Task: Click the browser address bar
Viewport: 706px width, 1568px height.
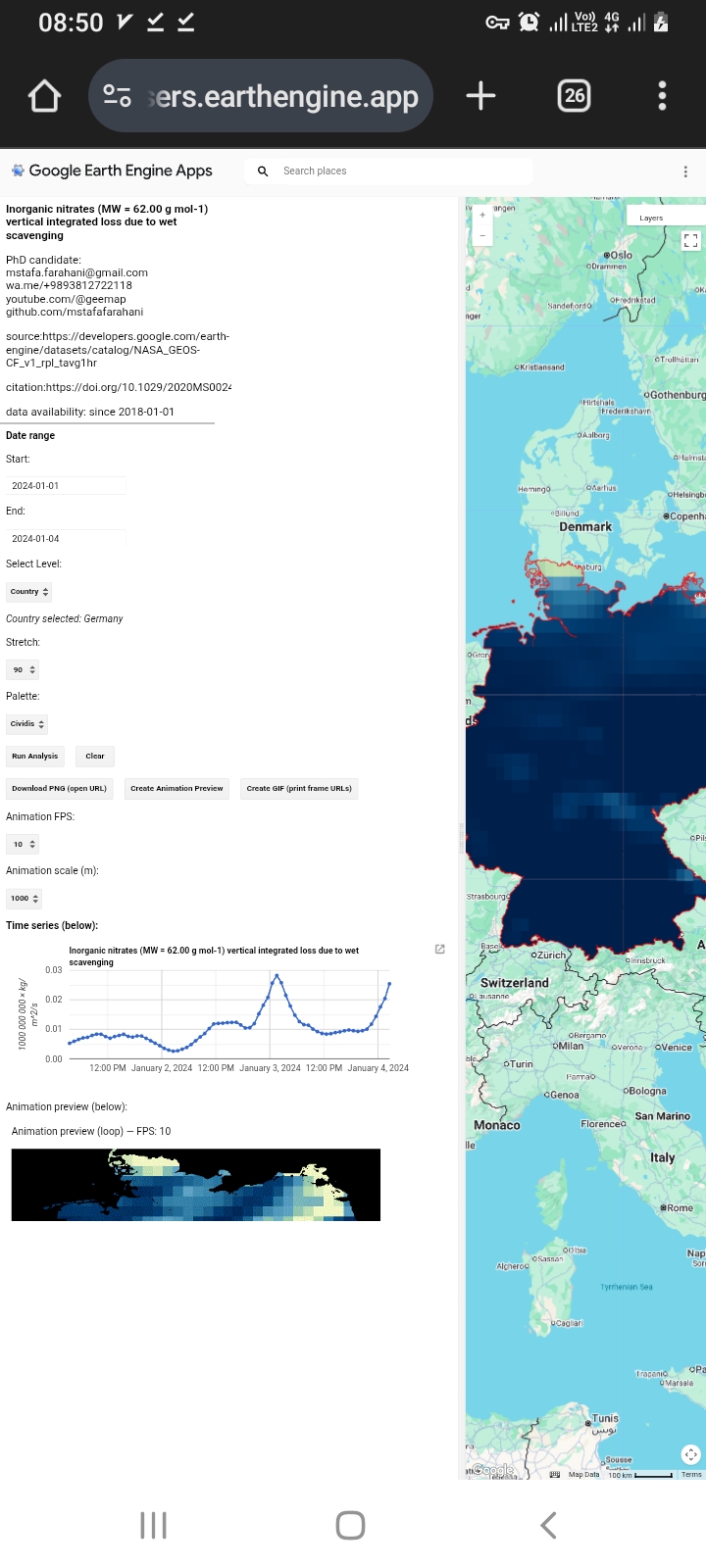Action: tap(261, 96)
